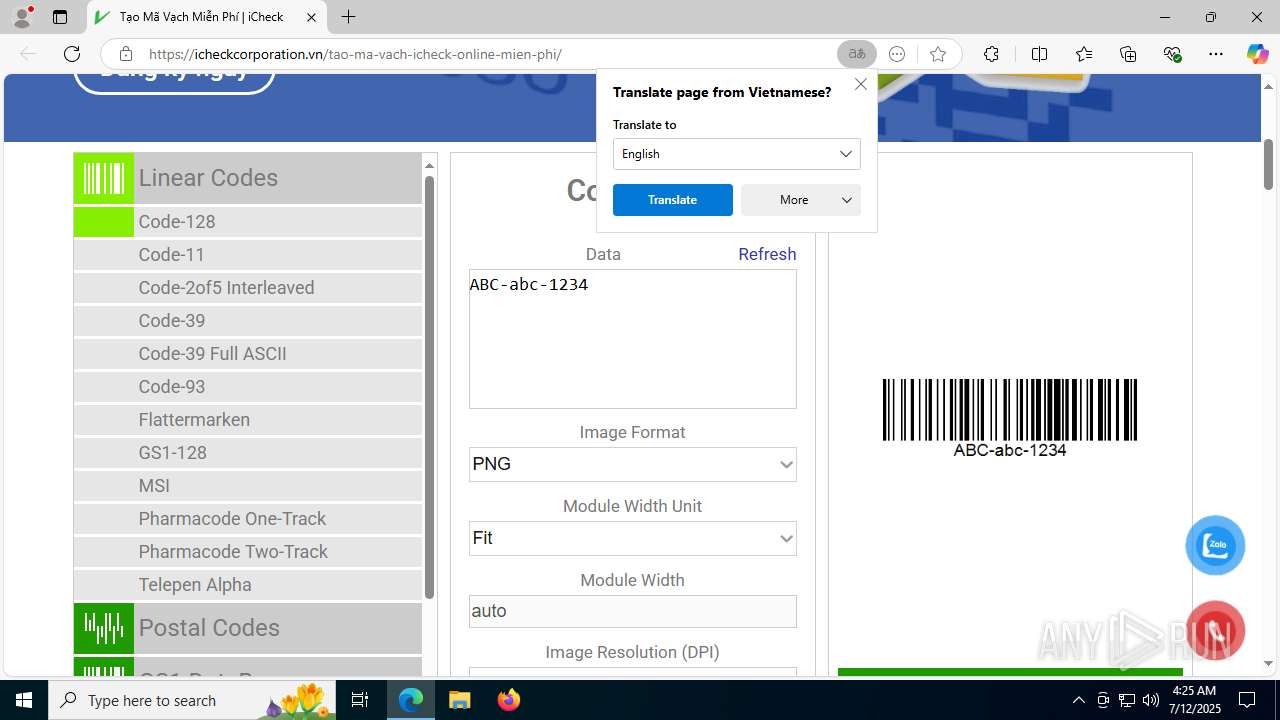Reload the page with Refresh icon
Viewport: 1280px width, 720px height.
(x=71, y=54)
